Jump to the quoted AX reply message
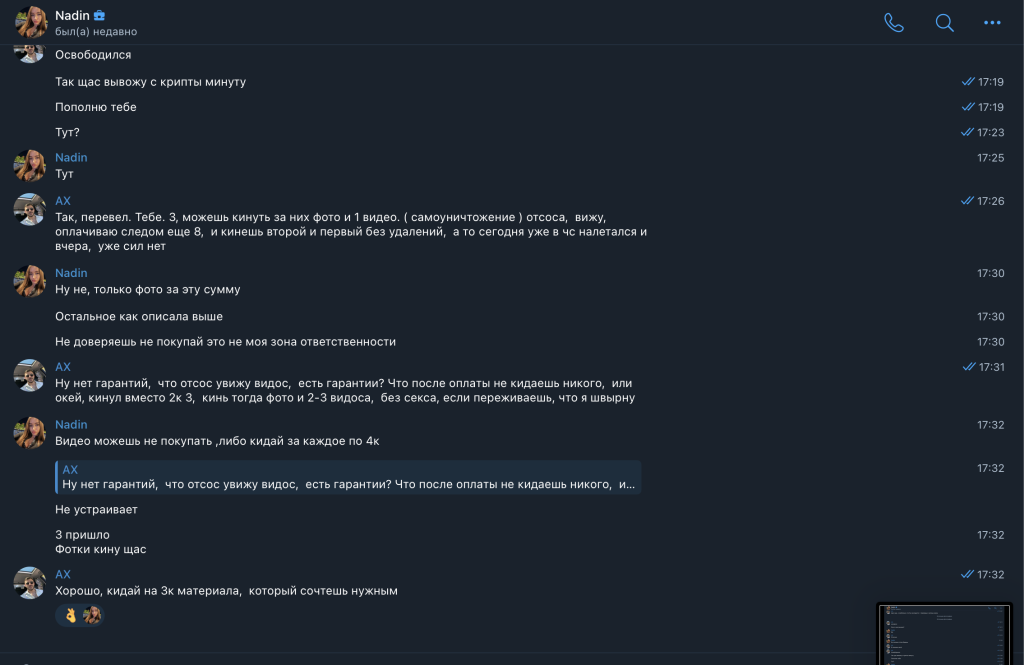This screenshot has width=1024, height=665. pyautogui.click(x=348, y=477)
